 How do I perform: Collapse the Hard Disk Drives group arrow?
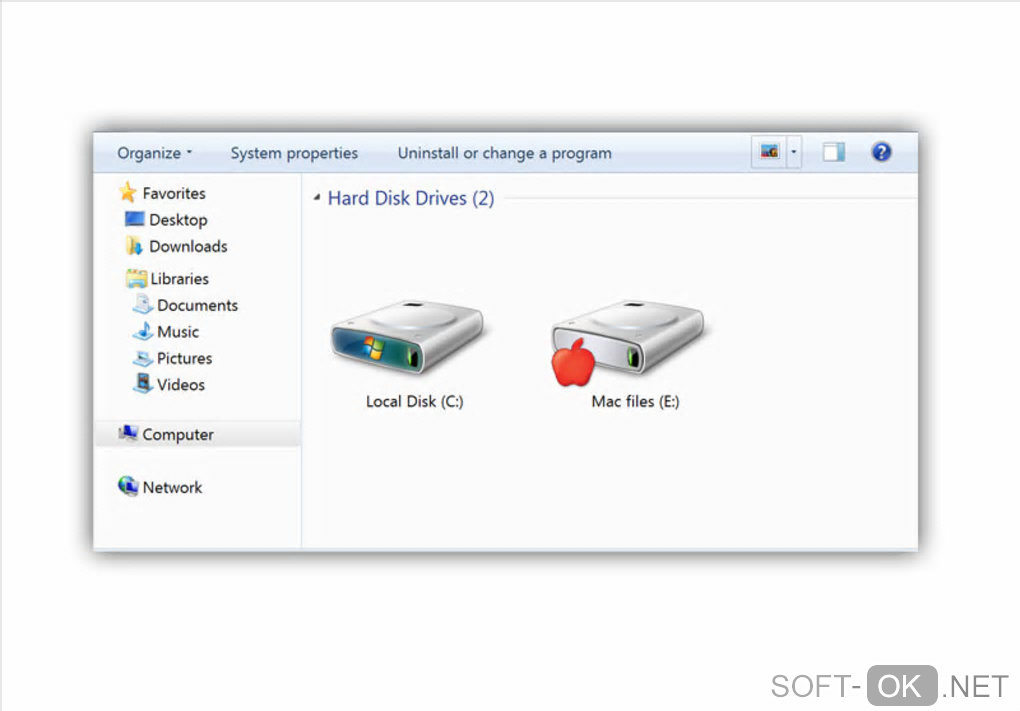(x=317, y=198)
